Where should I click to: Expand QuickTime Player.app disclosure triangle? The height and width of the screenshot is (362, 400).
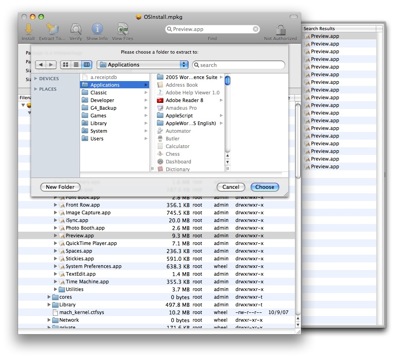pos(55,243)
